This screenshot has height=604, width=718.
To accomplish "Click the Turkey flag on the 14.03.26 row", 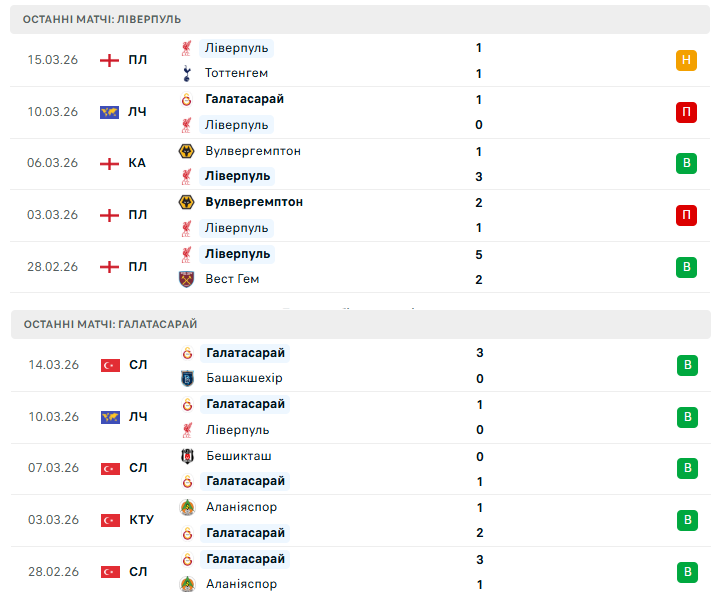I will (x=110, y=365).
